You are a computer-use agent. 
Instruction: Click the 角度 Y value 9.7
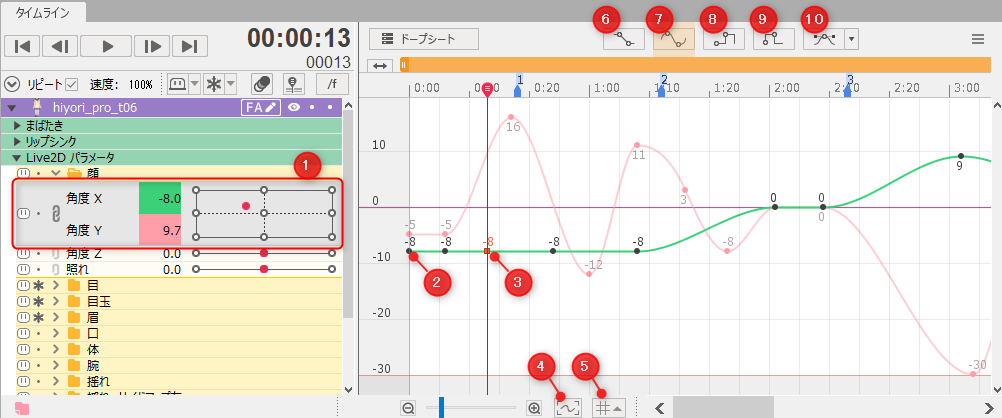[160, 230]
